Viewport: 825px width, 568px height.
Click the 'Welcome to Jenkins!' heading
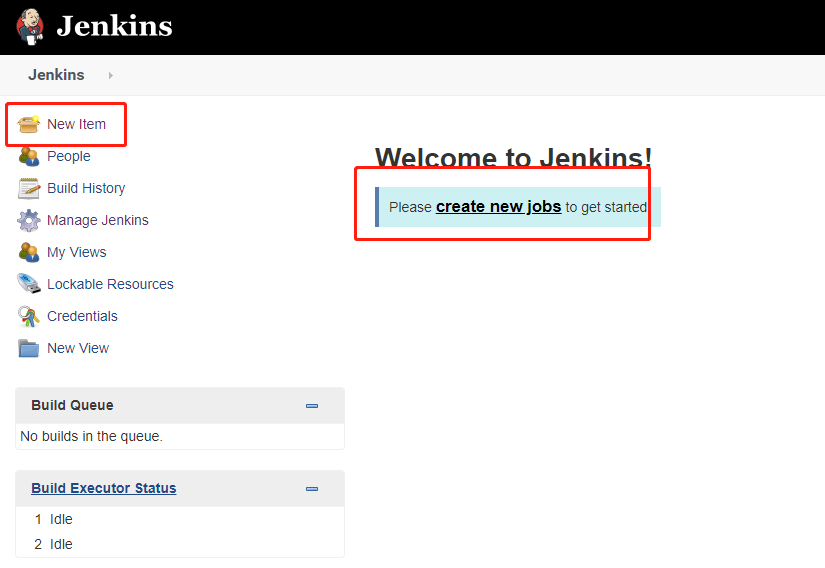[514, 158]
